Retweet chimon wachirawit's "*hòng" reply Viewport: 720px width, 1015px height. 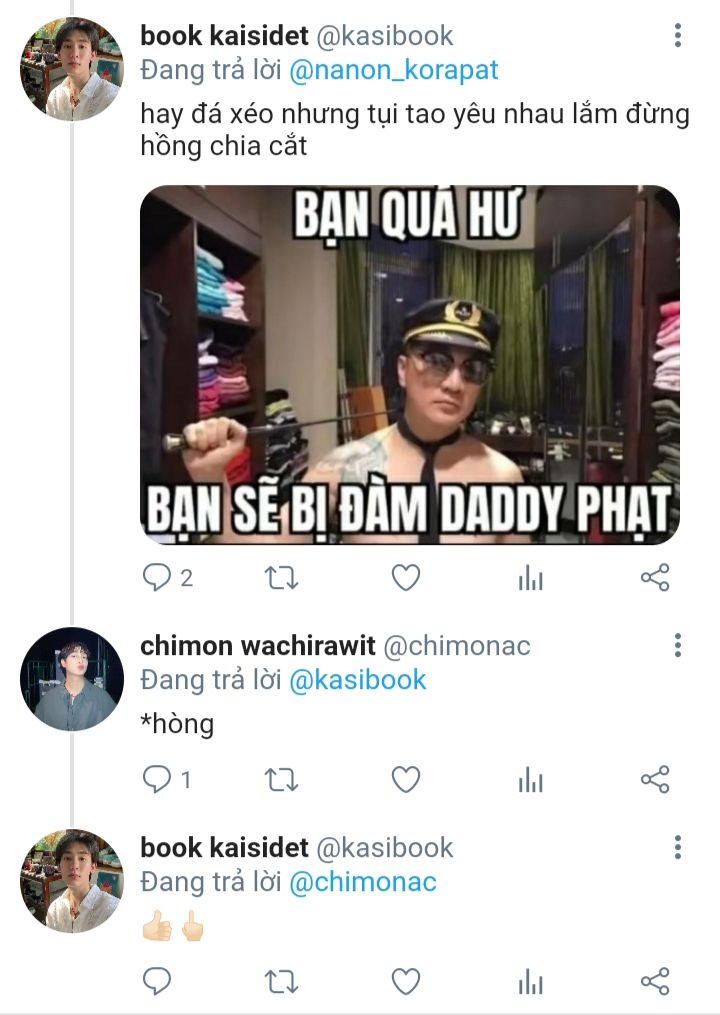[282, 779]
